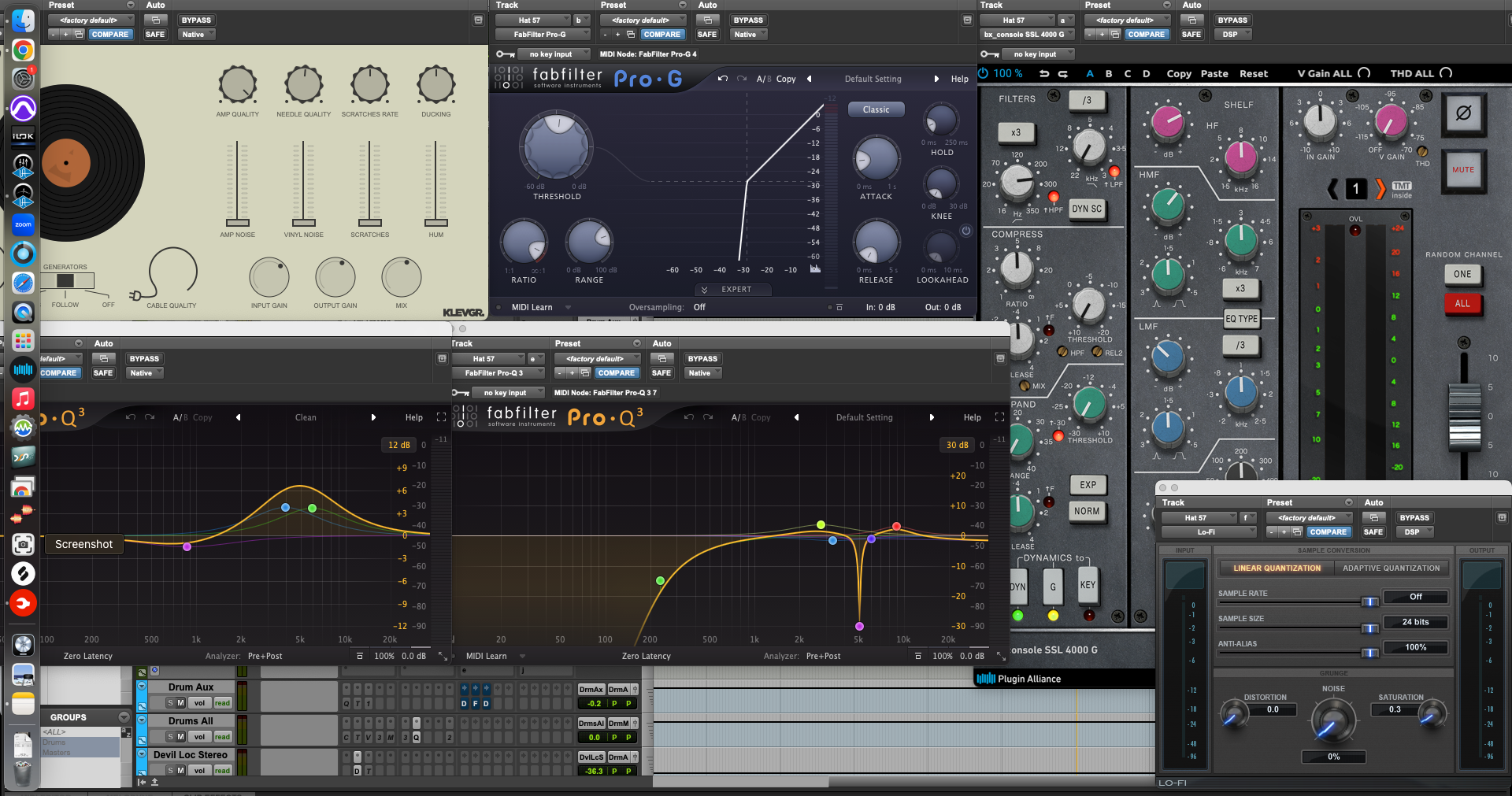Open FabFilter Pro-Q 3 plugin selector dropdown
1512x796 pixels.
498,373
